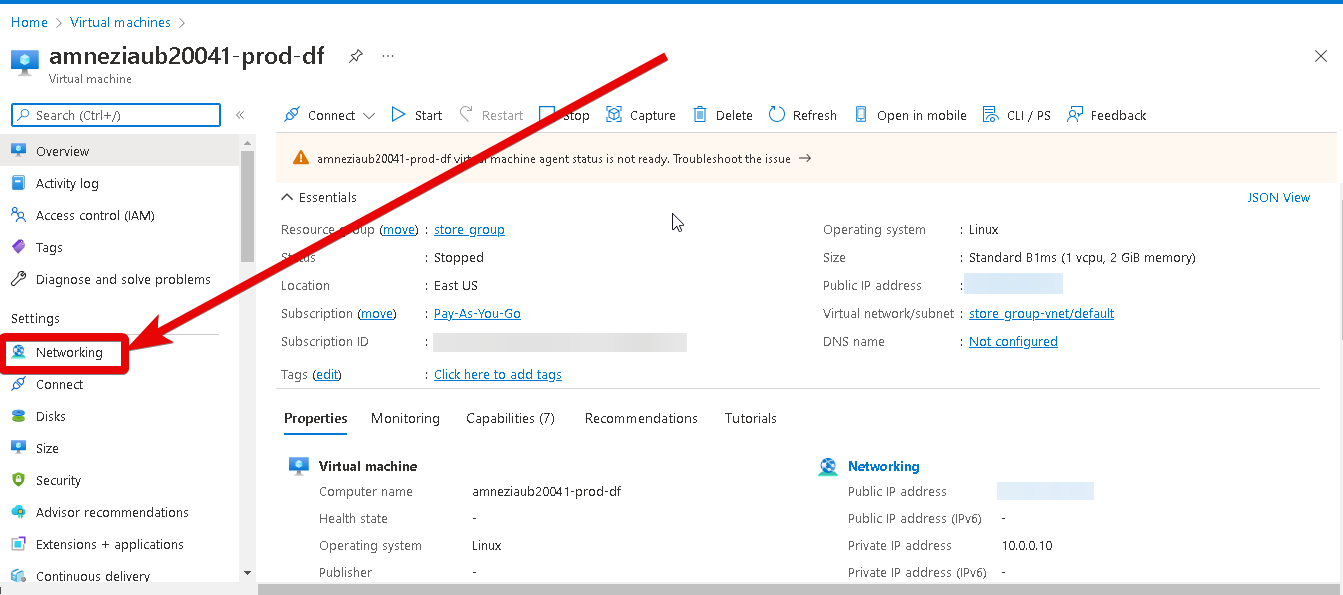Collapse the left sidebar menu

[240, 115]
